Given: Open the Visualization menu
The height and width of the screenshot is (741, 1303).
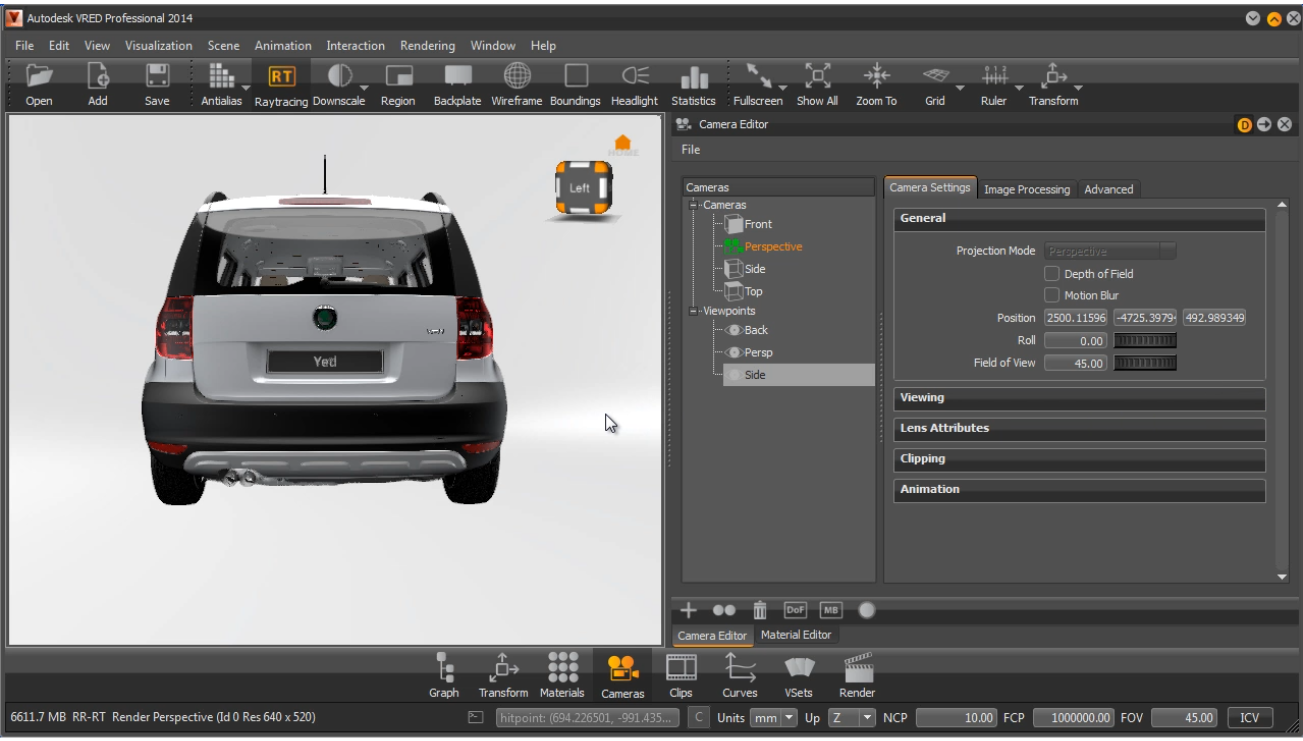Looking at the screenshot, I should 159,46.
